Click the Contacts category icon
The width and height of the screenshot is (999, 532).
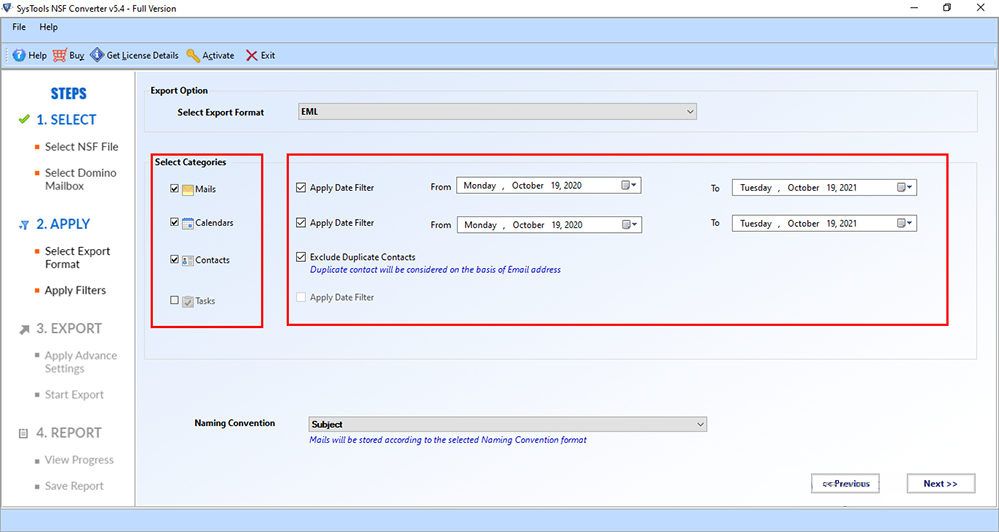[x=187, y=261]
